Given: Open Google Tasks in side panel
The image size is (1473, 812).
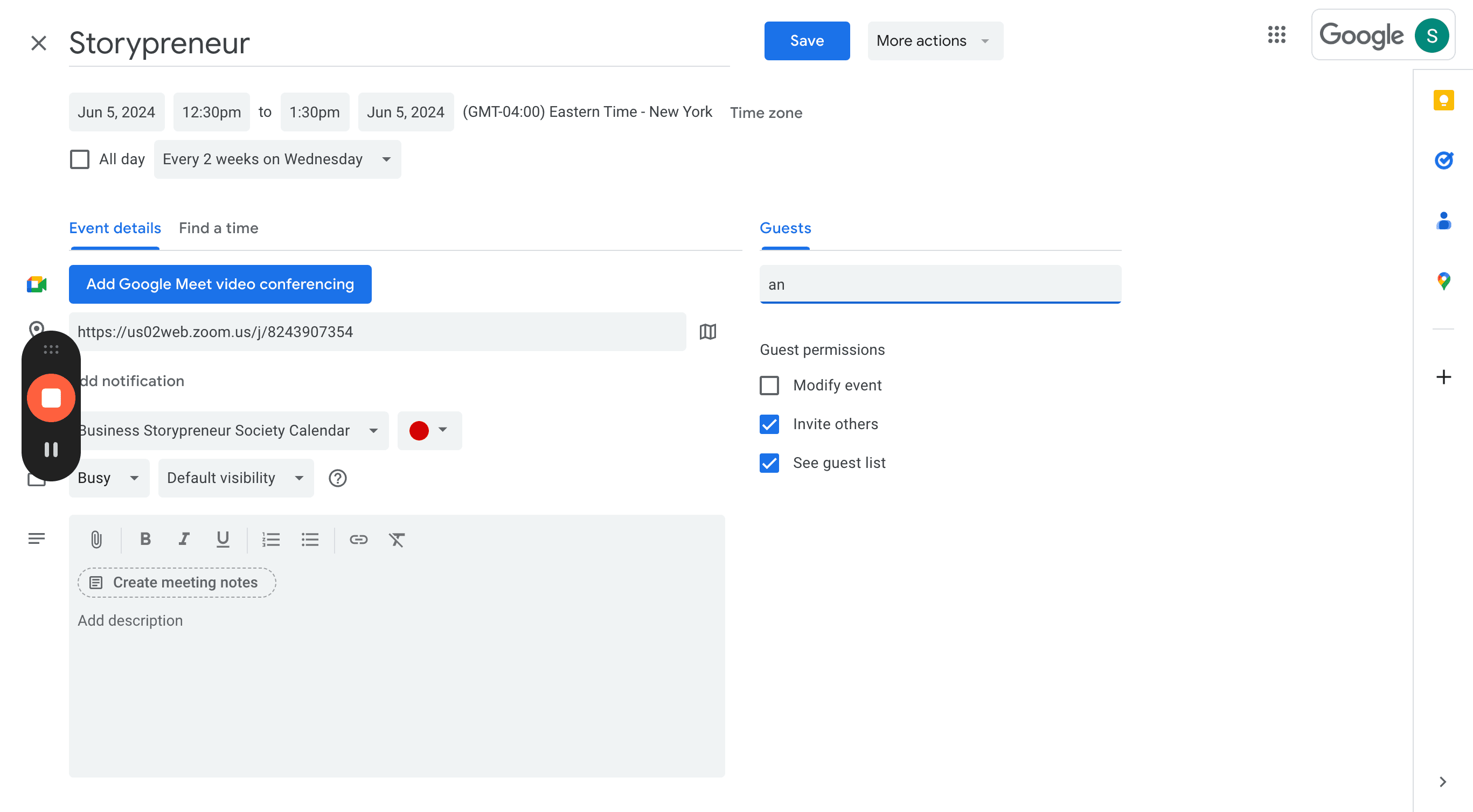Looking at the screenshot, I should point(1443,160).
